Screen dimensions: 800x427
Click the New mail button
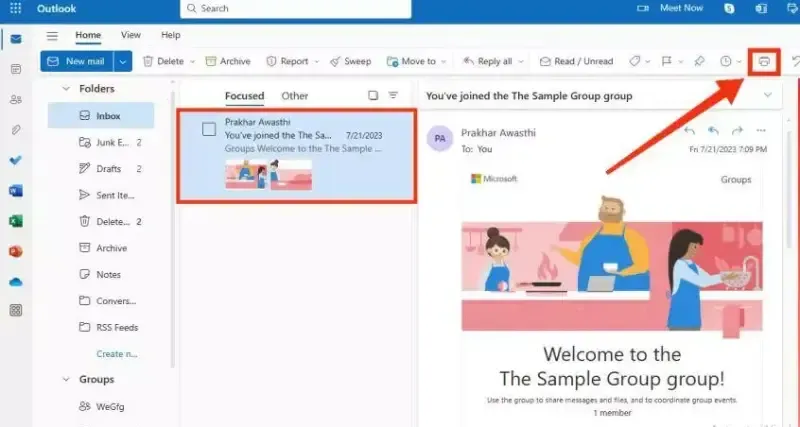[x=77, y=61]
